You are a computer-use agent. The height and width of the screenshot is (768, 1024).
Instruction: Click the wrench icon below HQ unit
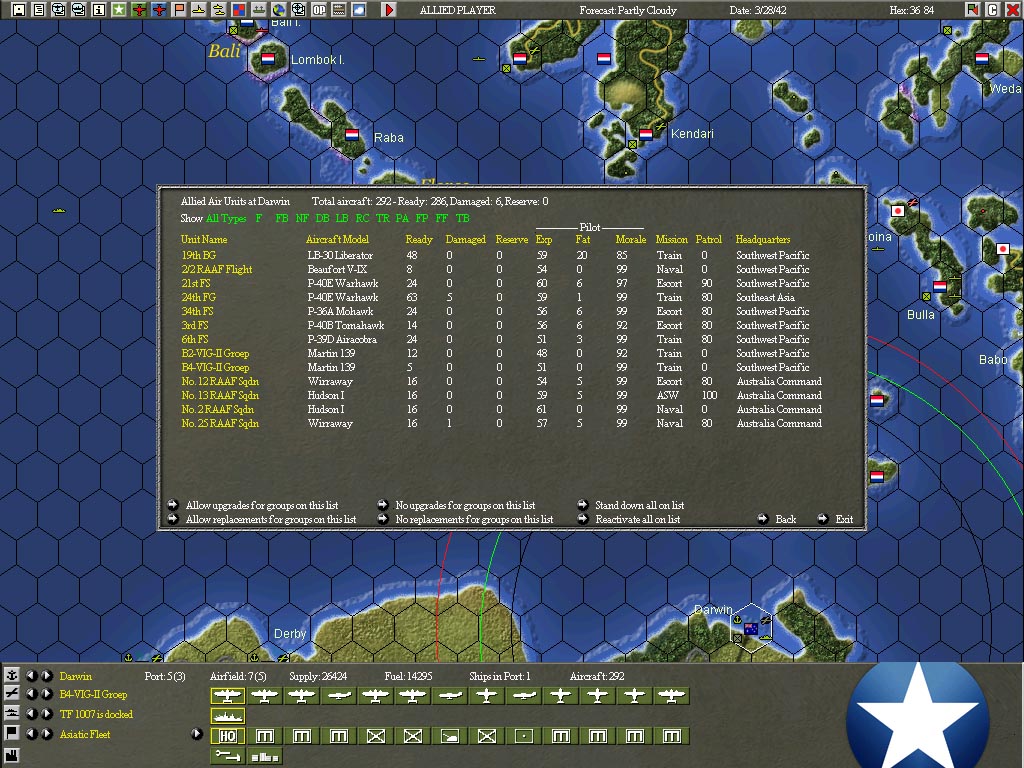tap(227, 756)
